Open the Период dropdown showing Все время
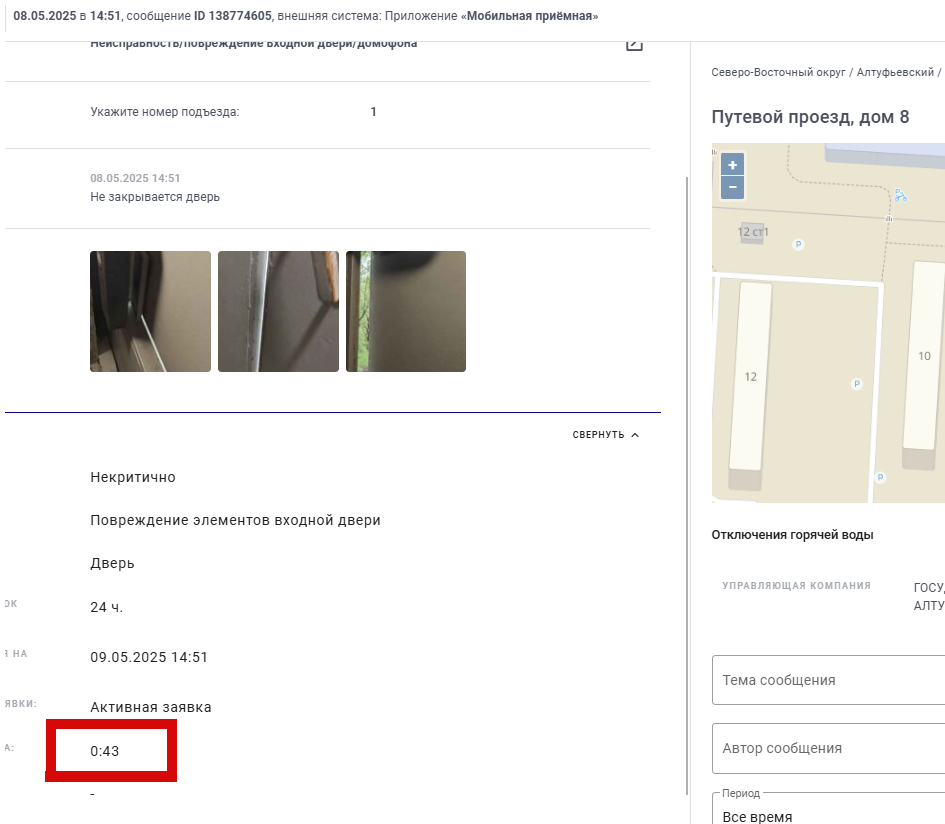 click(x=828, y=810)
